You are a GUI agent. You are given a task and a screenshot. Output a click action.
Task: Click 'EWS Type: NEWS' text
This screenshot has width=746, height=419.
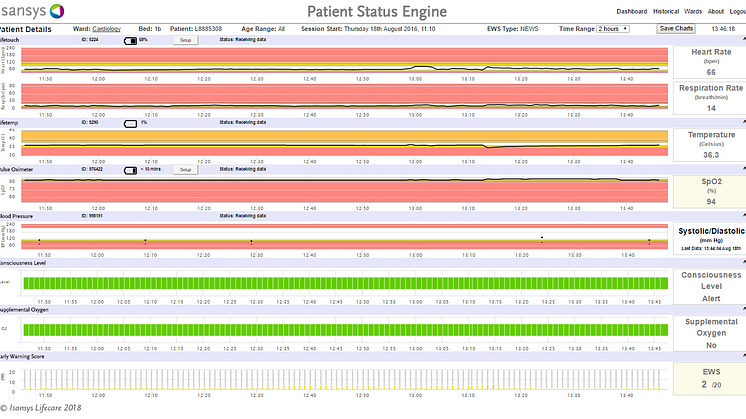pos(512,29)
